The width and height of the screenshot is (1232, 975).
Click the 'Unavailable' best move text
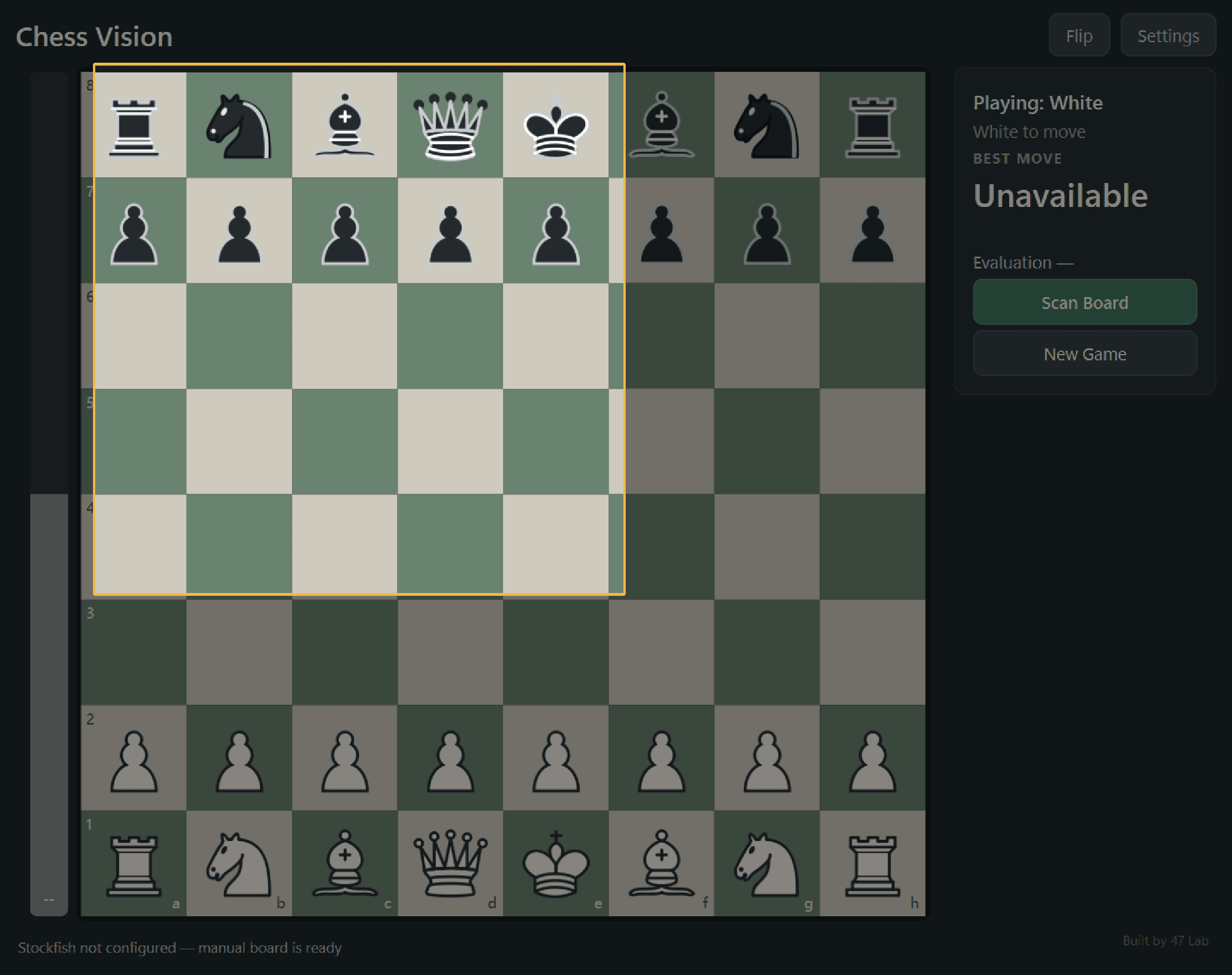[1060, 196]
